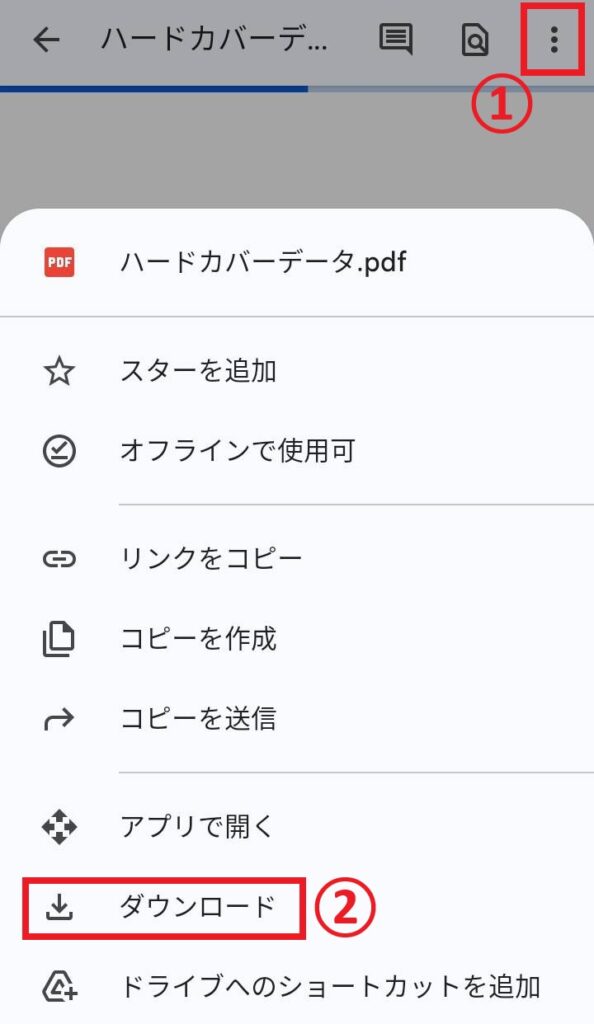Tap the back arrow icon
The height and width of the screenshot is (1024, 594).
[x=46, y=40]
